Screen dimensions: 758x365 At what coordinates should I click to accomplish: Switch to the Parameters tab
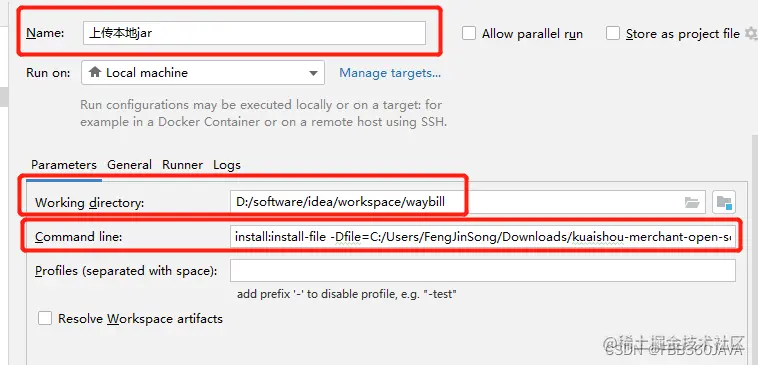tap(64, 165)
